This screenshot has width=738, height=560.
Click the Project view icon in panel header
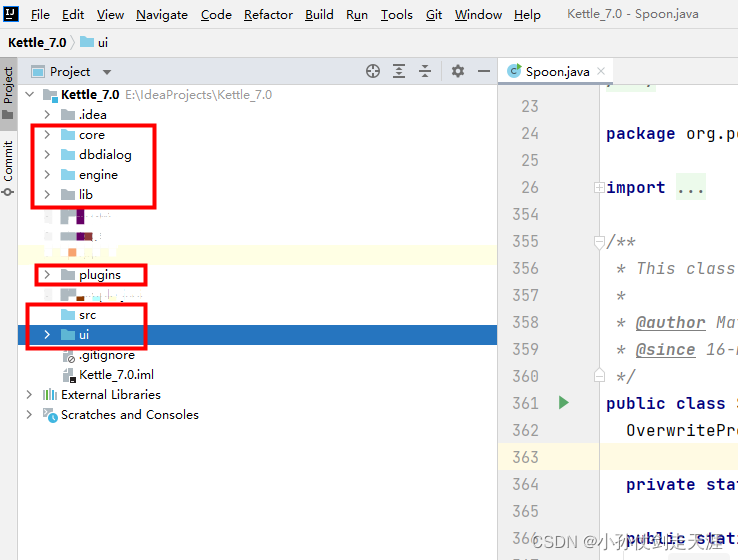tap(38, 72)
